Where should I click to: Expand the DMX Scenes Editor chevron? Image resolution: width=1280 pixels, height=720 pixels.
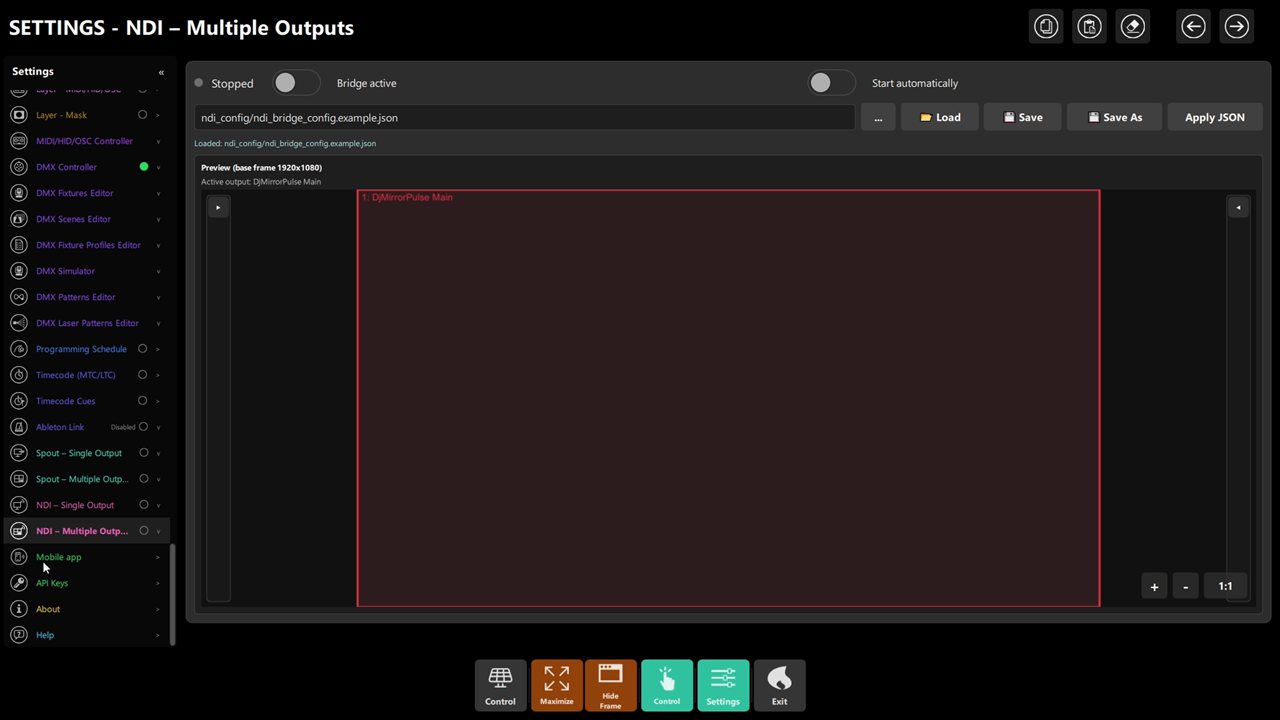[158, 219]
